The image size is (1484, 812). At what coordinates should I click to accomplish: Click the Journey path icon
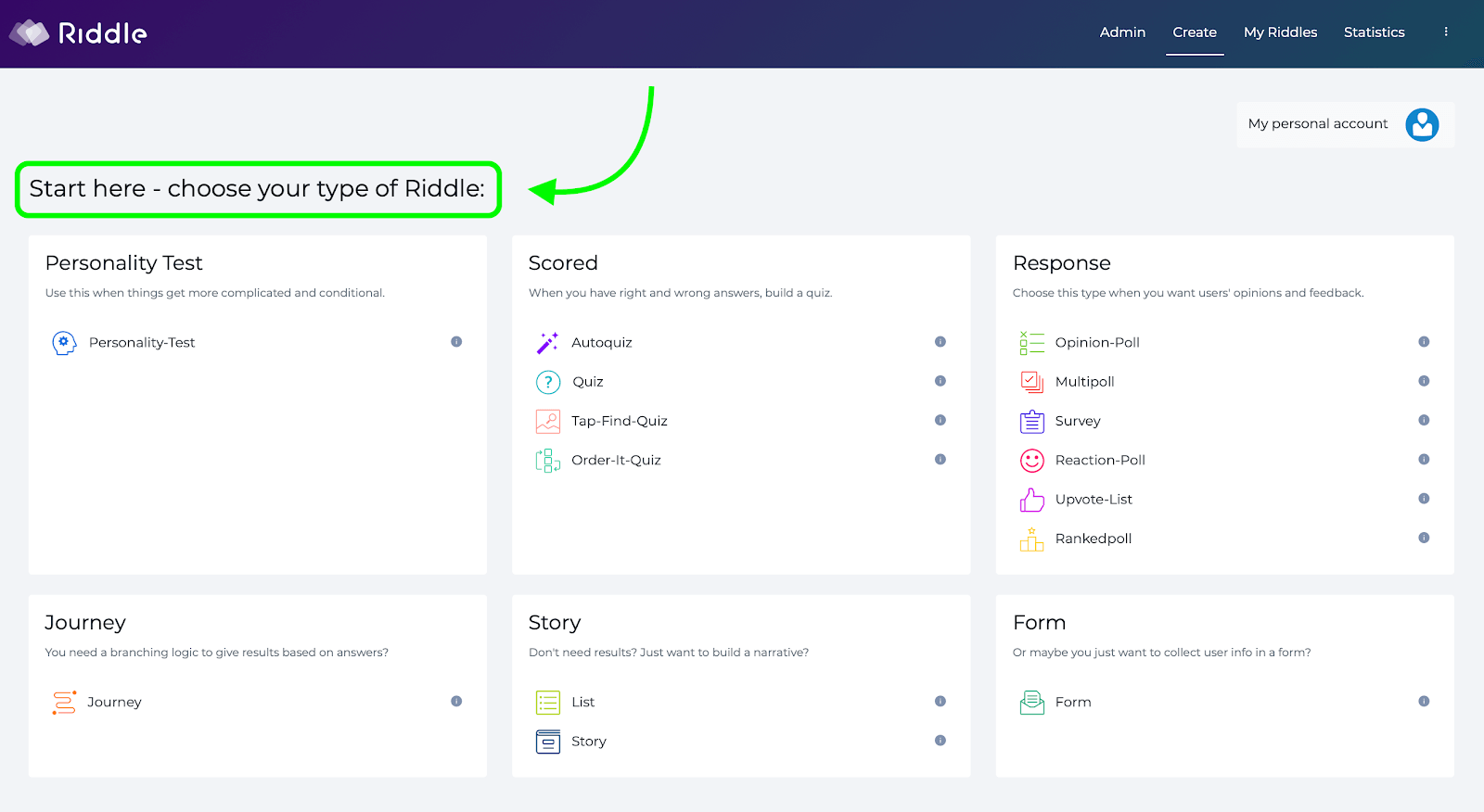pyautogui.click(x=64, y=703)
